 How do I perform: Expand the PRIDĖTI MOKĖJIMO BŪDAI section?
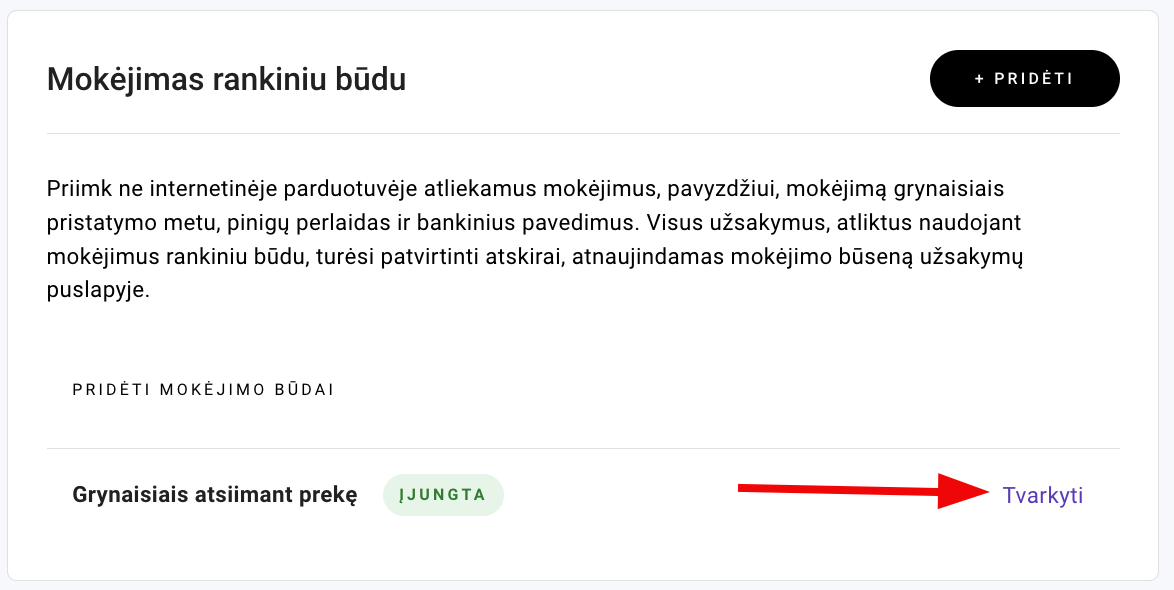203,390
